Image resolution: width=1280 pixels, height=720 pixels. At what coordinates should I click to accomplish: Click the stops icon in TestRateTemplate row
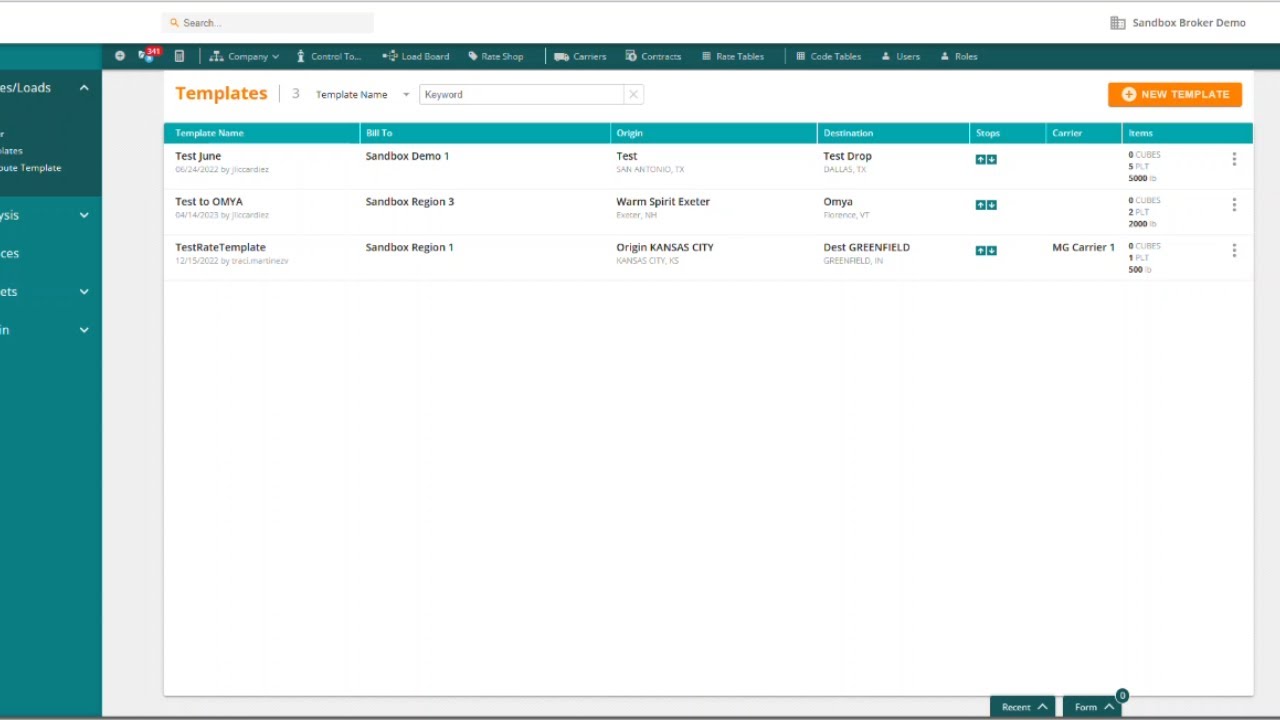(986, 251)
